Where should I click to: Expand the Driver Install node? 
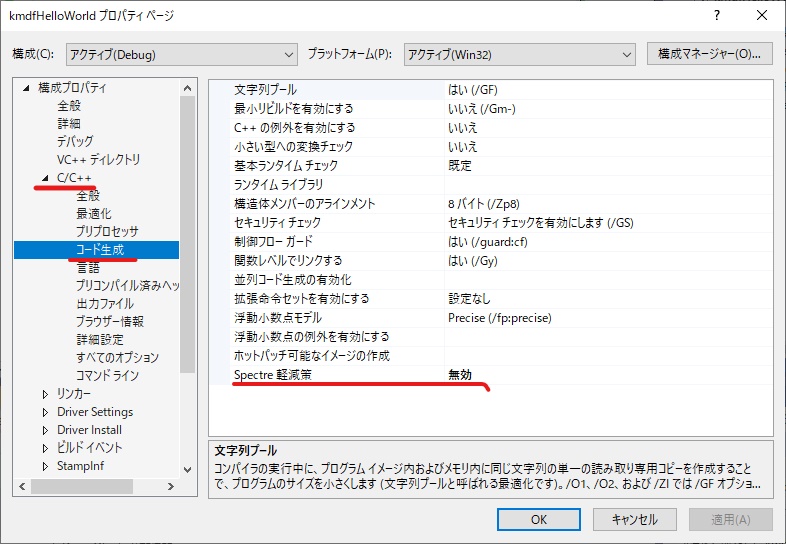45,430
